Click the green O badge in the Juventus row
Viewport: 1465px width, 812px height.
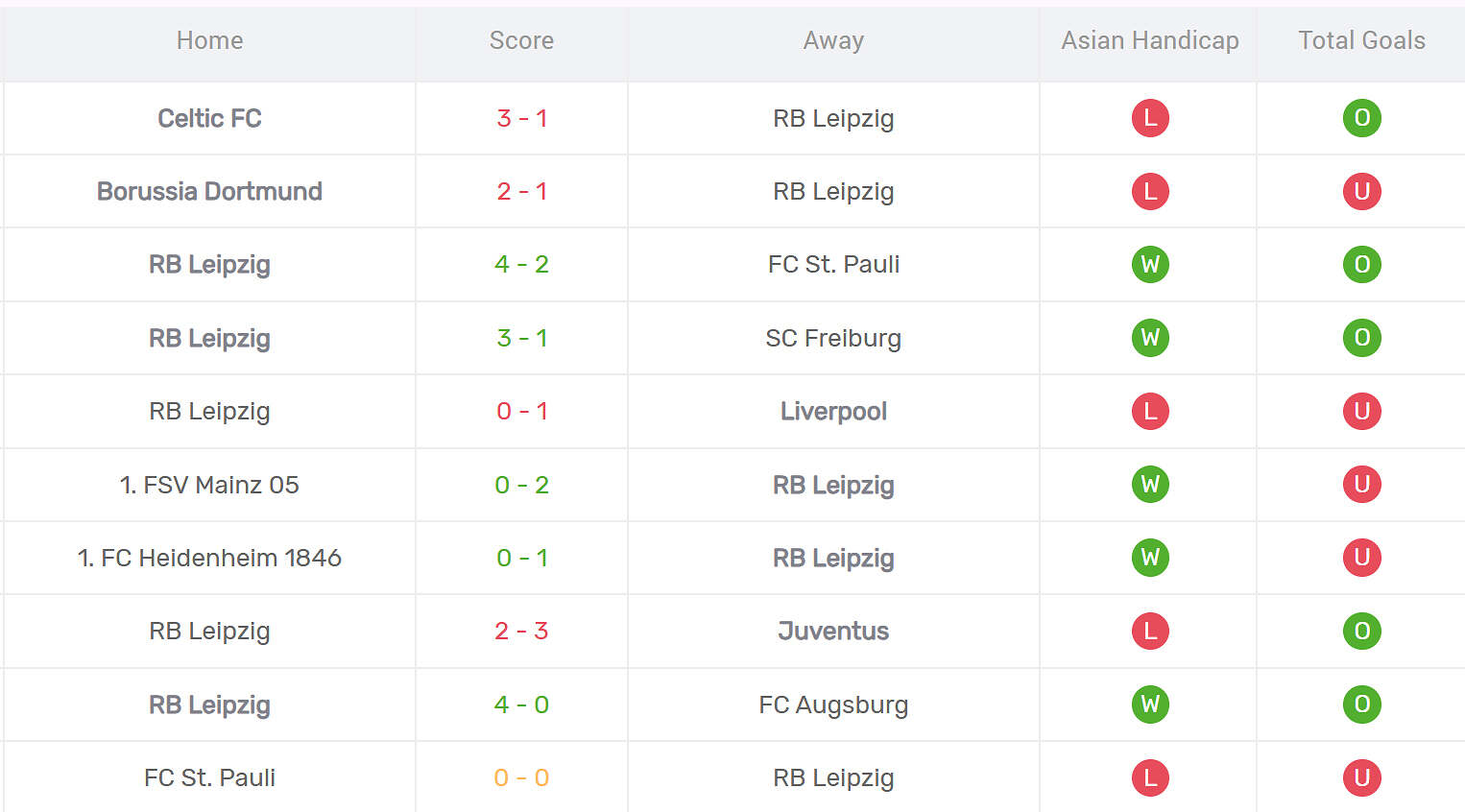pos(1361,631)
